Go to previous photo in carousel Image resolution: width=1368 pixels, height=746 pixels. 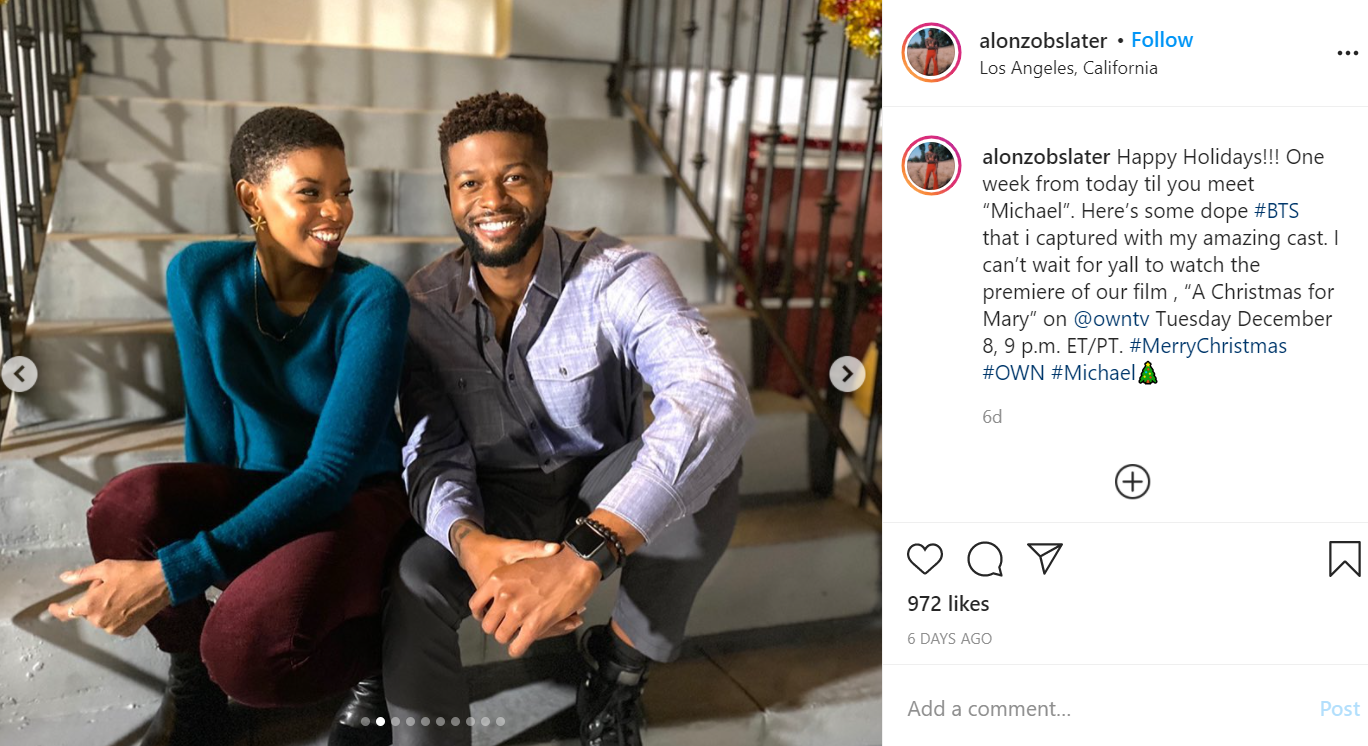click(x=19, y=374)
